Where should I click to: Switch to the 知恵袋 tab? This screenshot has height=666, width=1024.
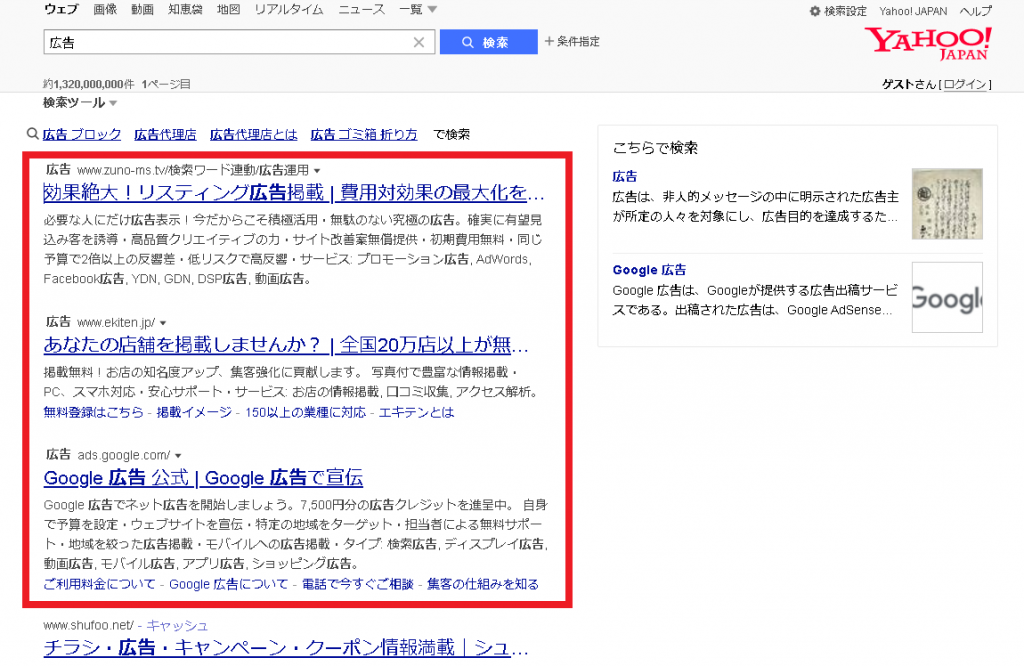(x=185, y=9)
